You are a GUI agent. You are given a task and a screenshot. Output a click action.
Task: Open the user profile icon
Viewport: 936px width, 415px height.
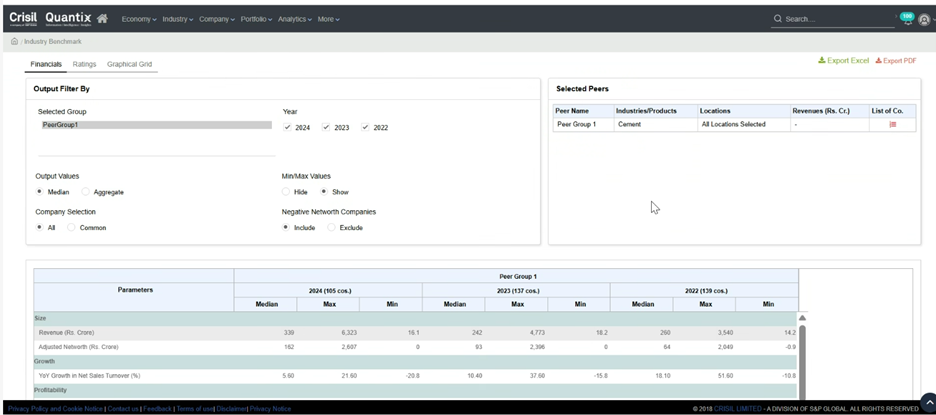click(x=924, y=19)
